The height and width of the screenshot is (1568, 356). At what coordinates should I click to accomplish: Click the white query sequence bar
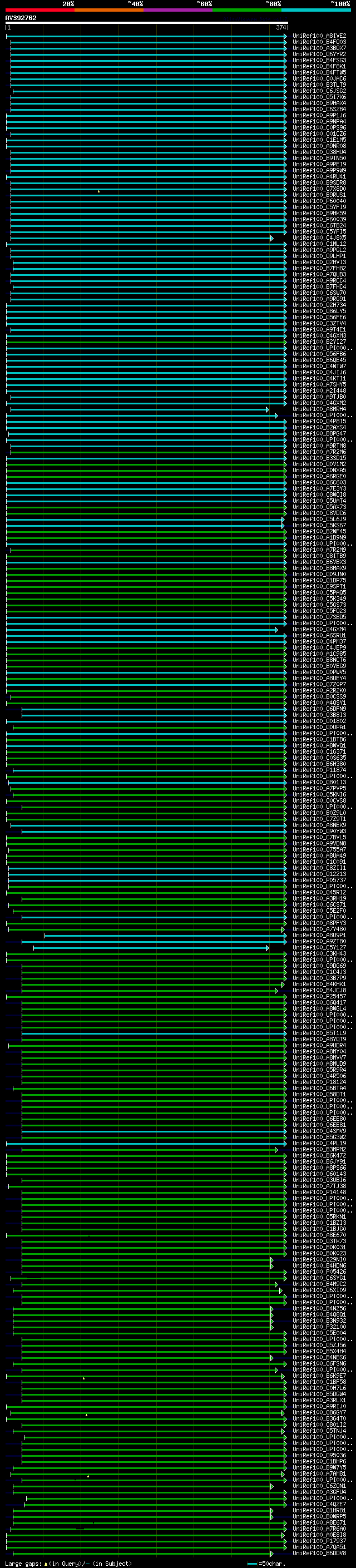pos(147,22)
